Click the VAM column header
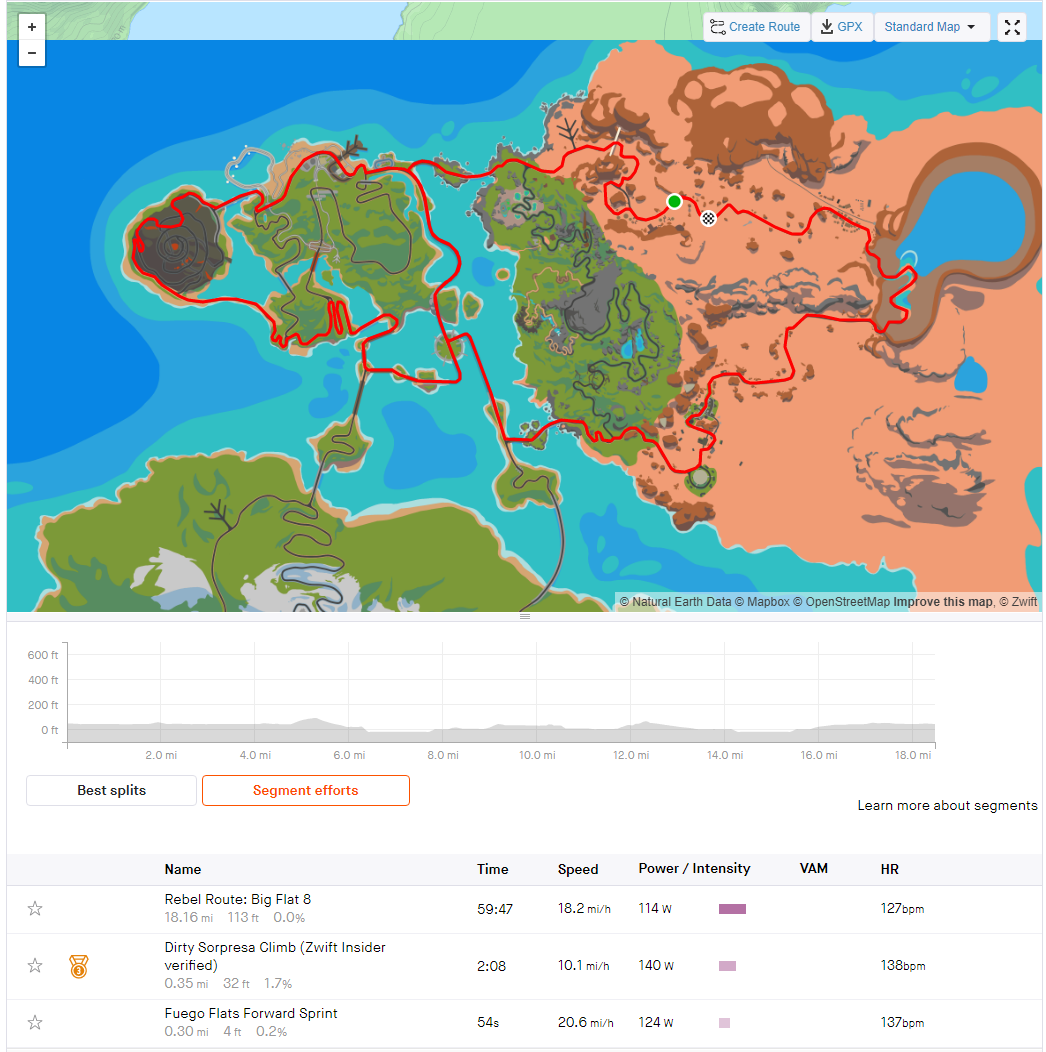Screen dimensions: 1046x1052 [x=813, y=868]
